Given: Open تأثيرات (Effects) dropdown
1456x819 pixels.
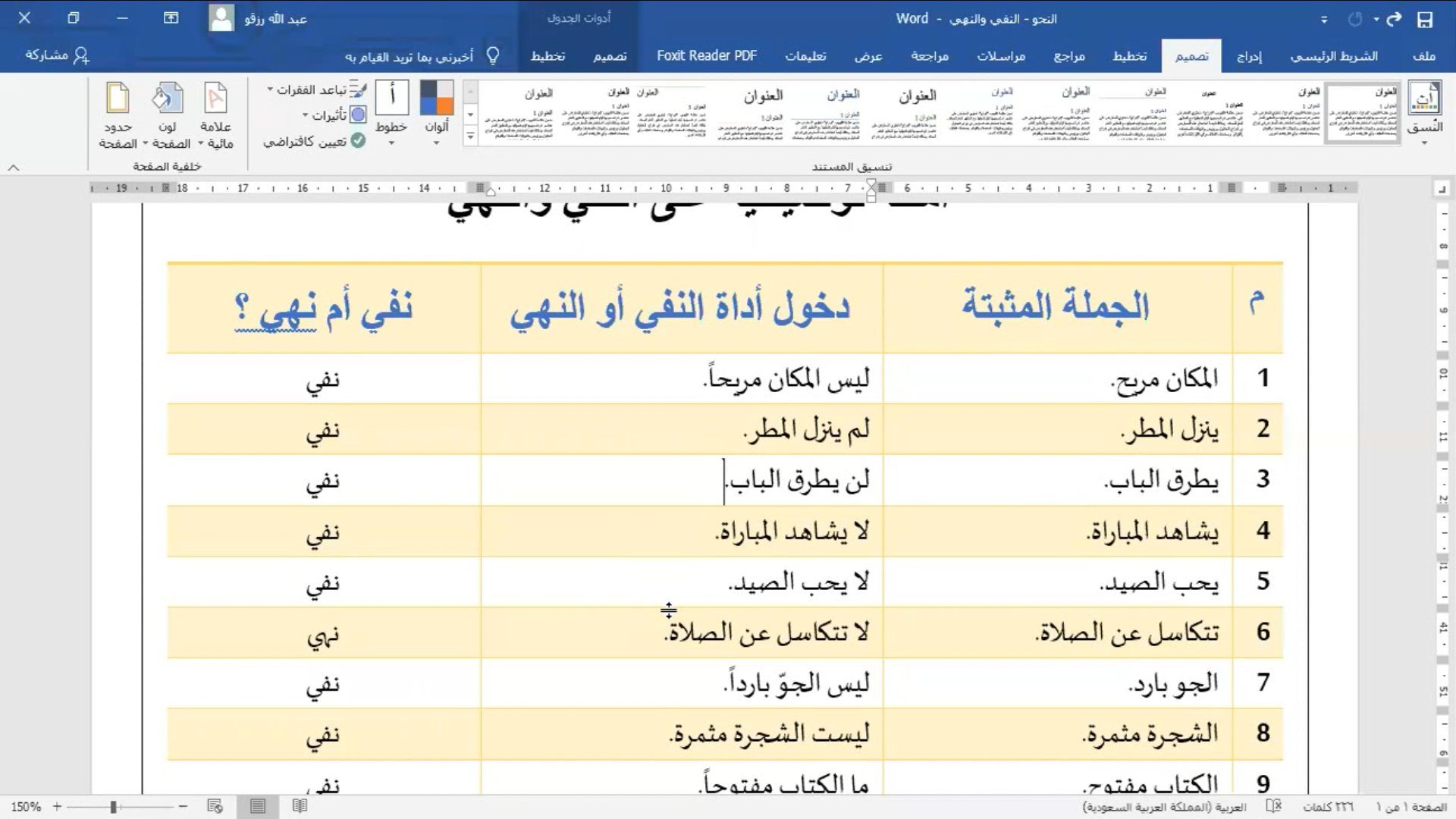Looking at the screenshot, I should tap(334, 115).
